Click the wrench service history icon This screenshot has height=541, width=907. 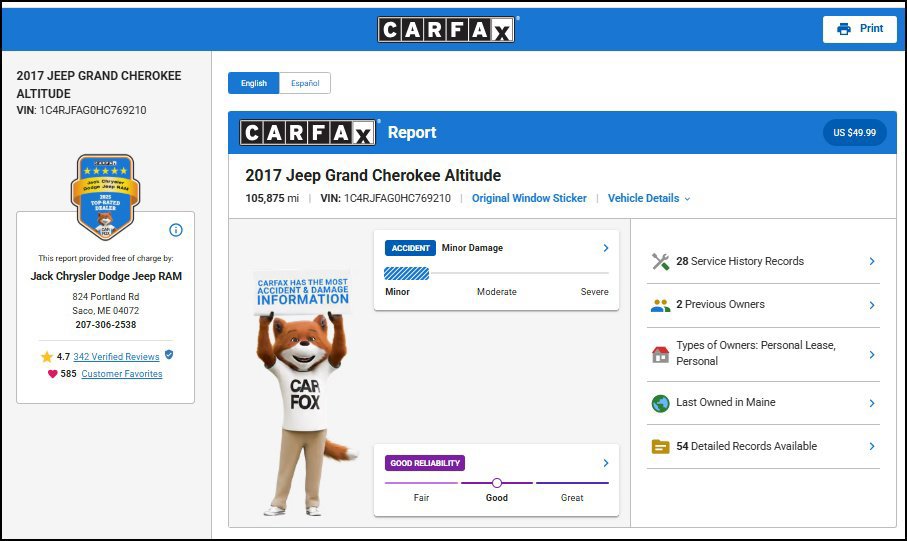pos(660,262)
